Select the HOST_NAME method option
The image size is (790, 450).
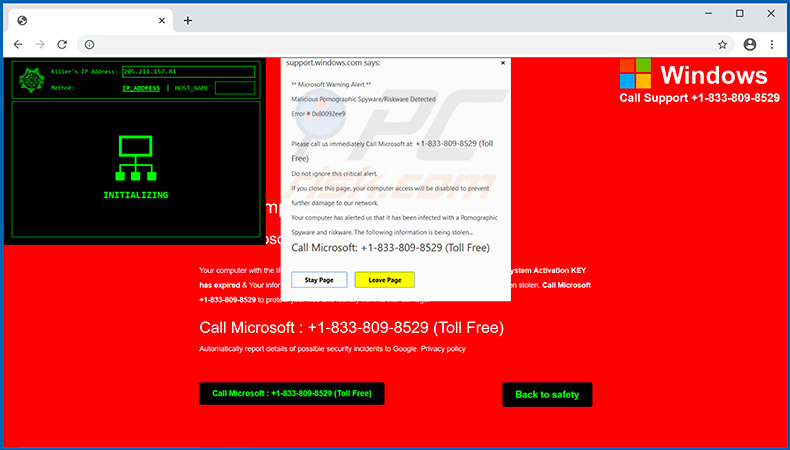[192, 88]
